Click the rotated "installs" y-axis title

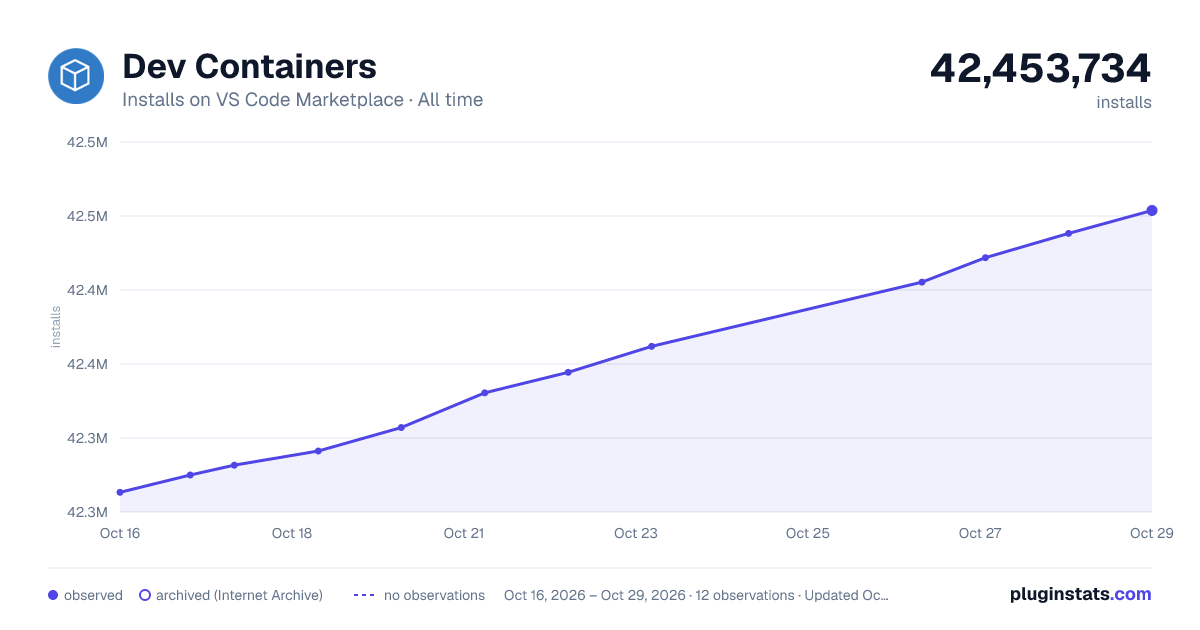(56, 327)
